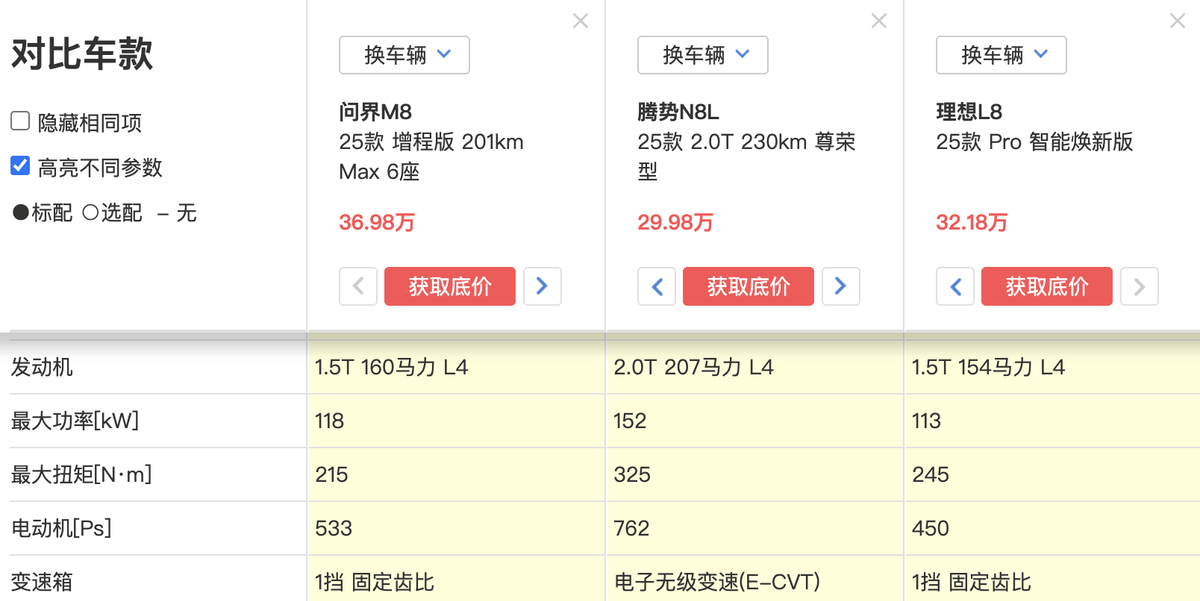
Task: Click the right arrow under 理想L8
Action: (1139, 286)
